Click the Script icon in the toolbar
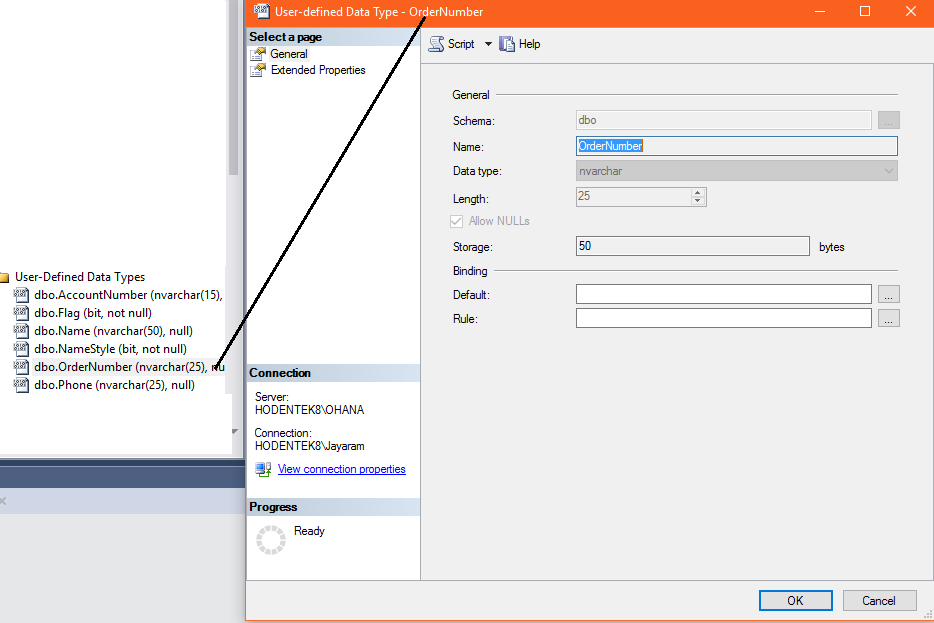The width and height of the screenshot is (934, 623). pyautogui.click(x=435, y=43)
